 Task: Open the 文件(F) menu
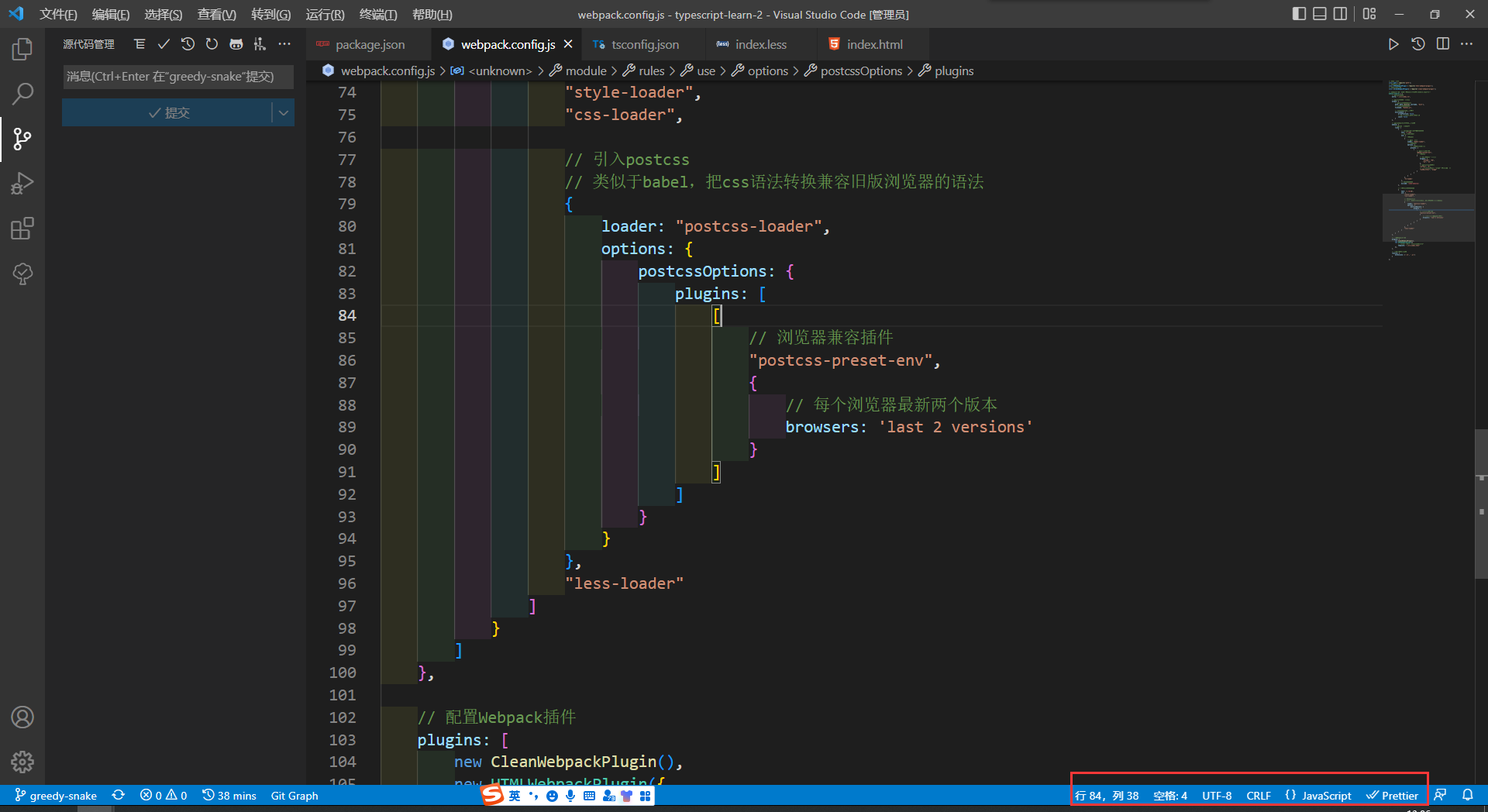click(x=58, y=14)
